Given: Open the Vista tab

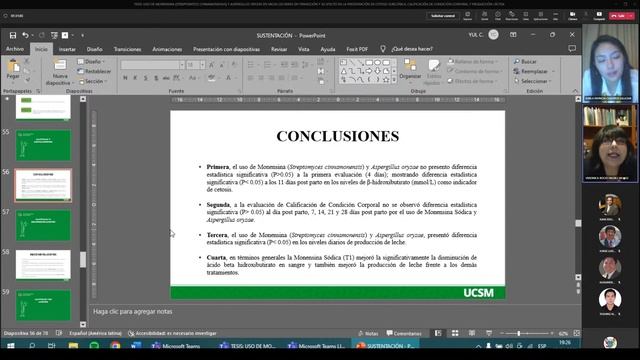Looking at the screenshot, I should [x=304, y=49].
